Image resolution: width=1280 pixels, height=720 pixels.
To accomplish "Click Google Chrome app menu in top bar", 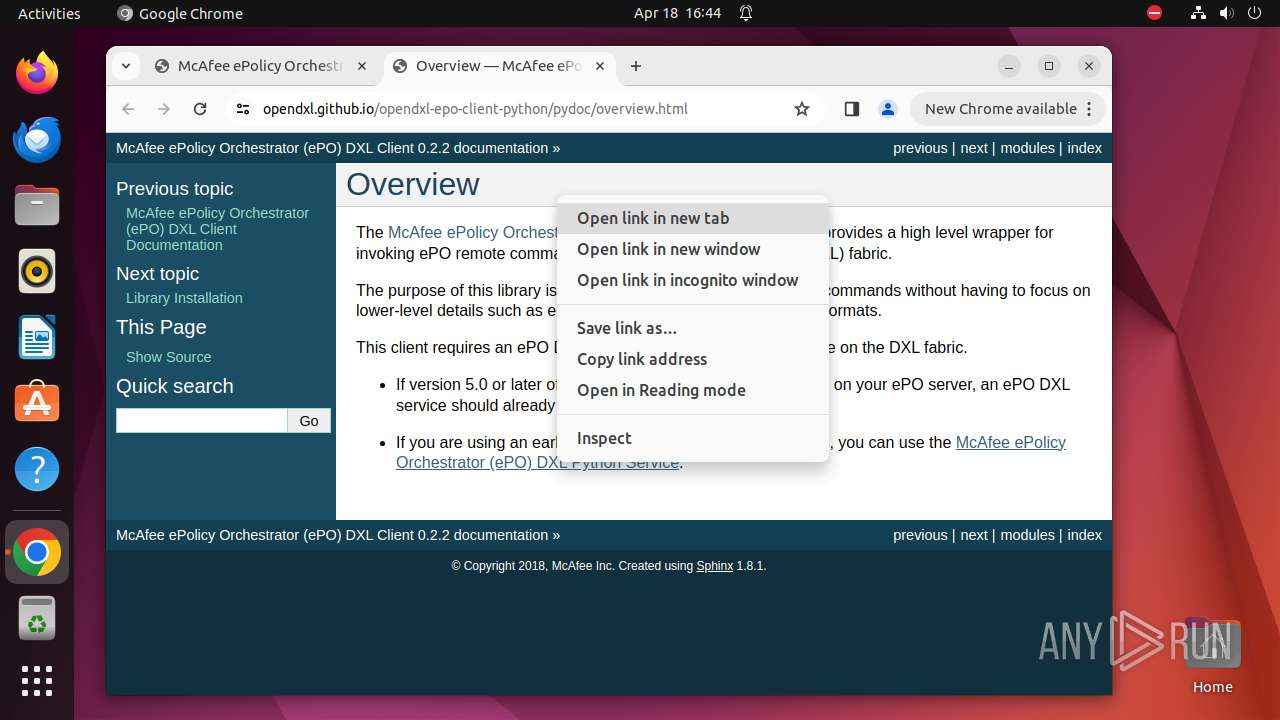I will coord(180,13).
